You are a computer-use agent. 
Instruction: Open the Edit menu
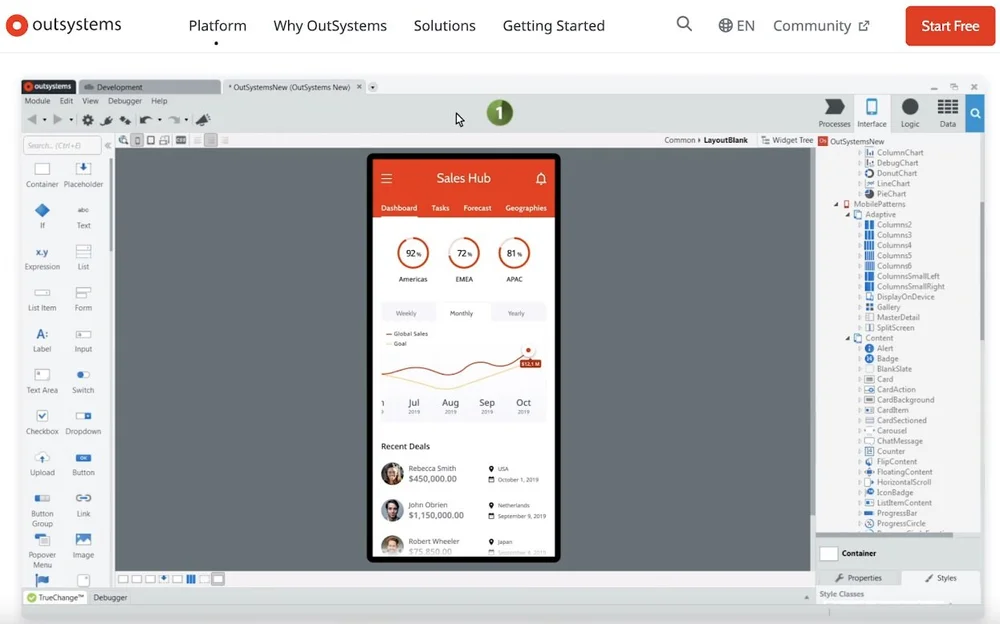[66, 101]
